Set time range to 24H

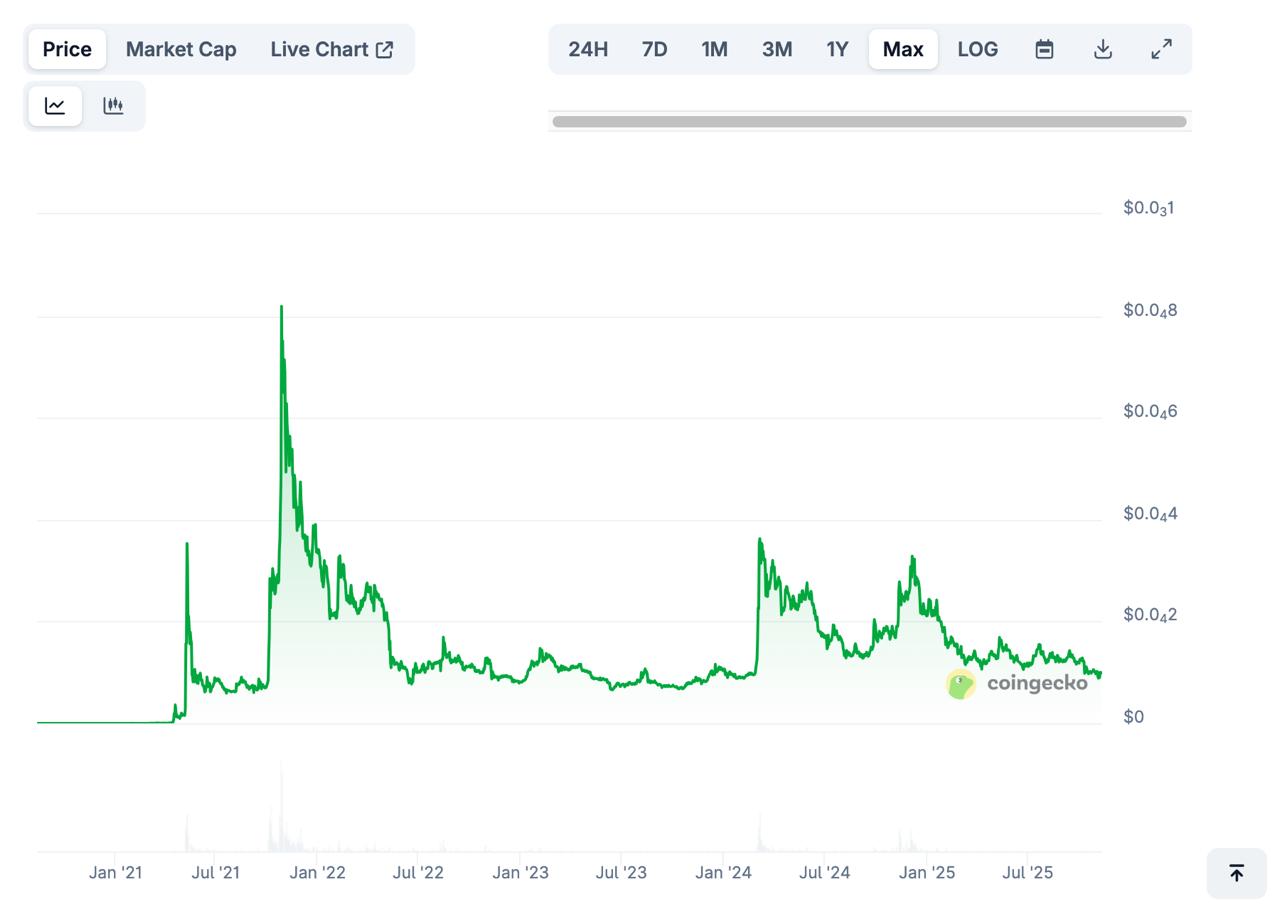pos(588,49)
